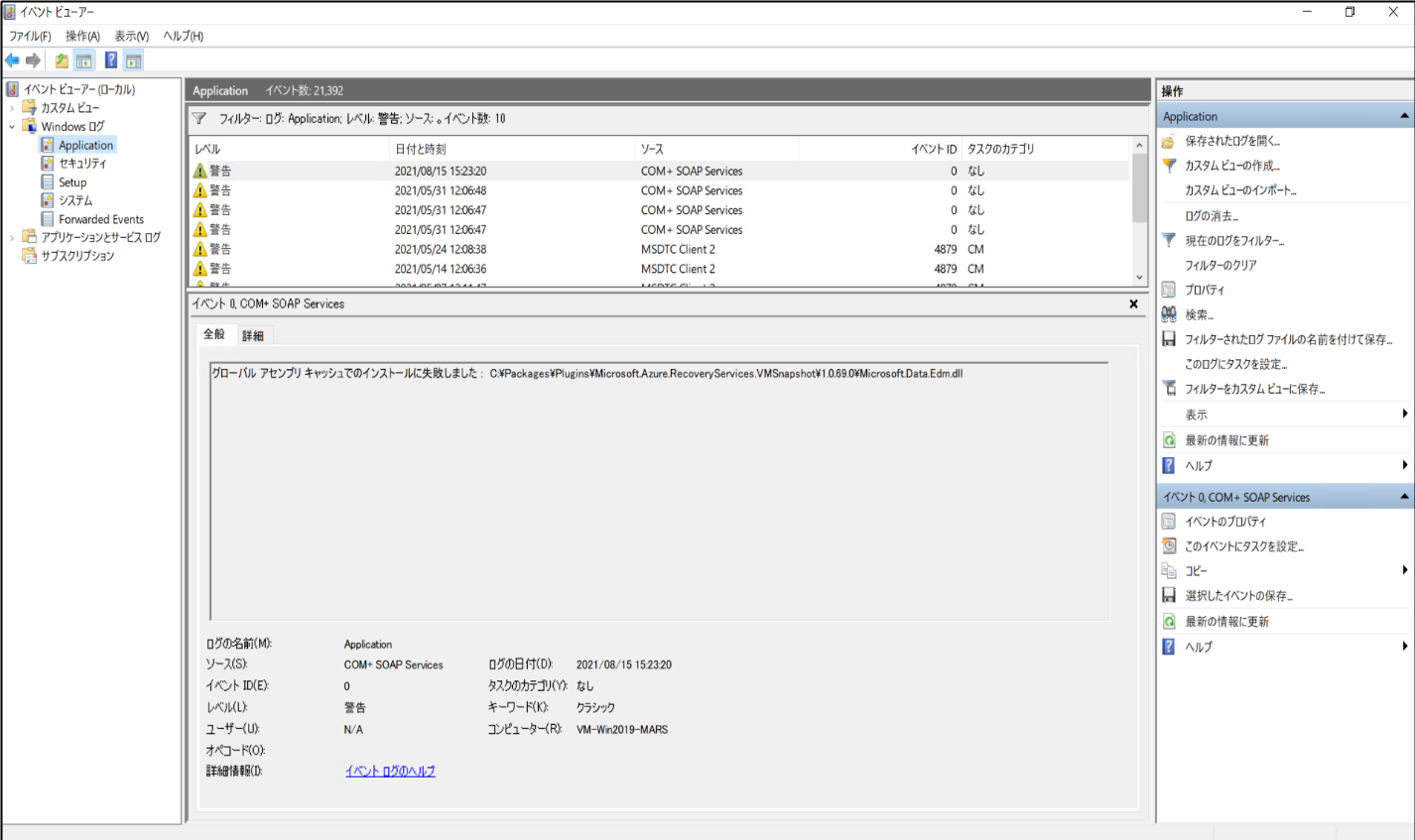Image resolution: width=1415 pixels, height=840 pixels.
Task: Open log プロパティ in actions pane
Action: click(1205, 290)
